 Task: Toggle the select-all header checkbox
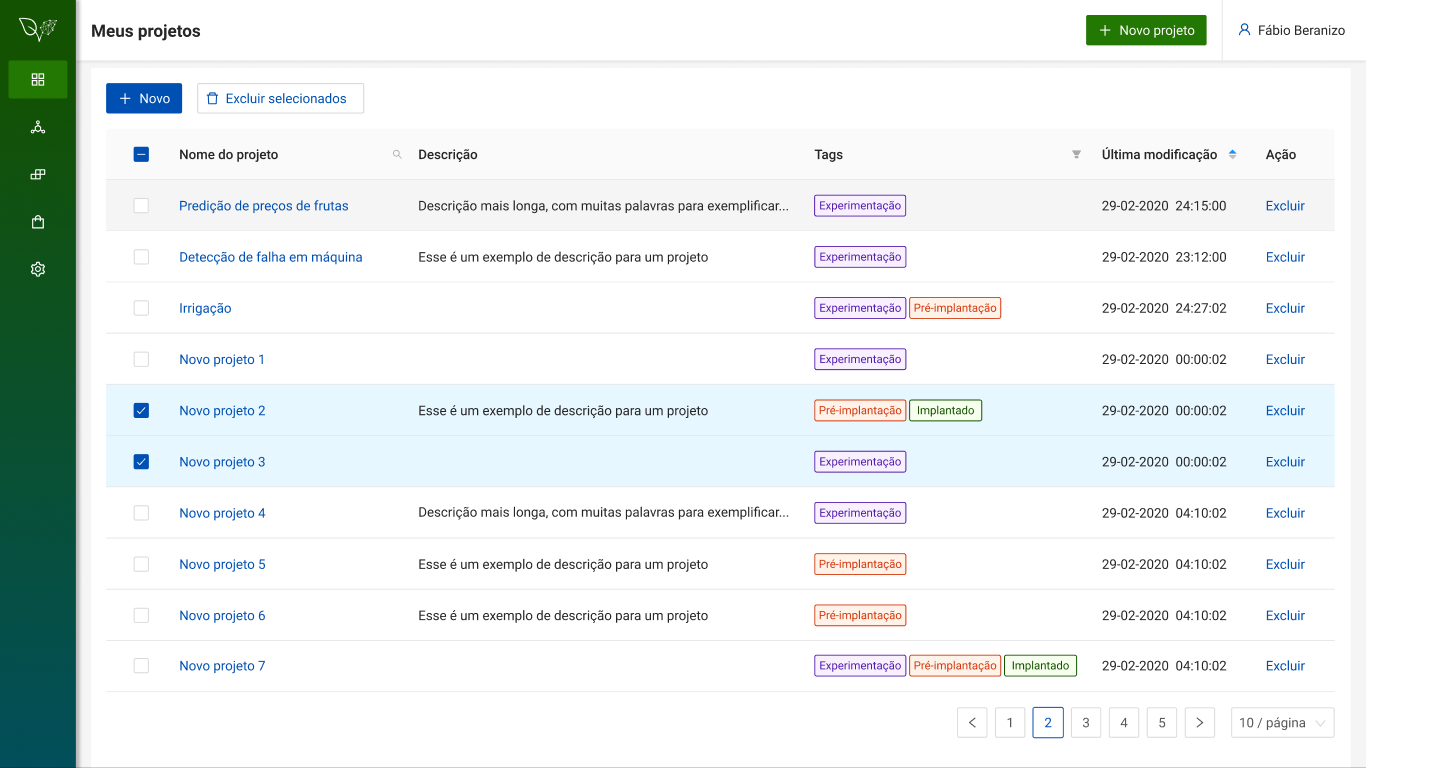point(141,154)
